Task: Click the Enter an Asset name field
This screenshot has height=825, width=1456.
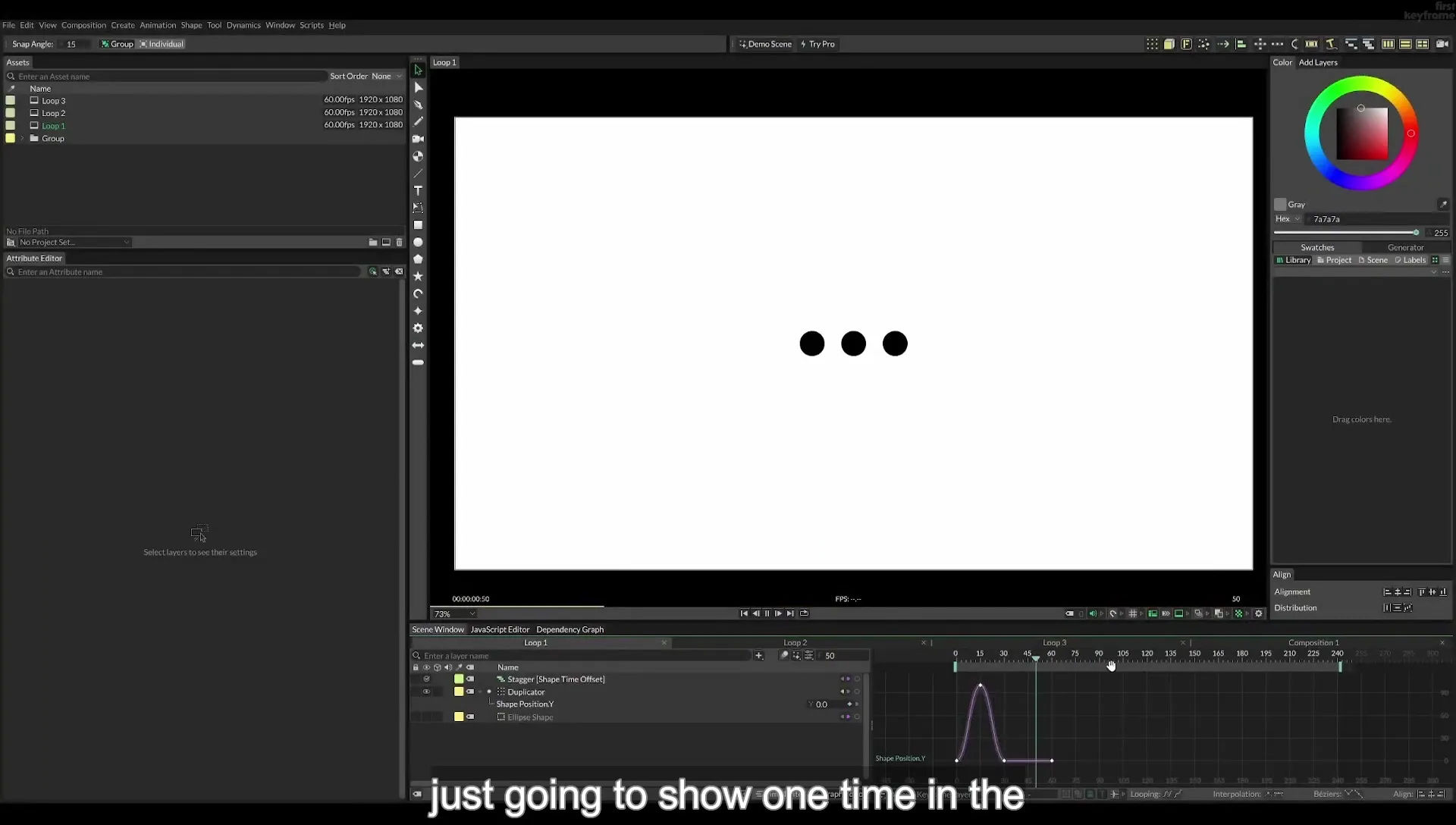Action: (x=168, y=77)
